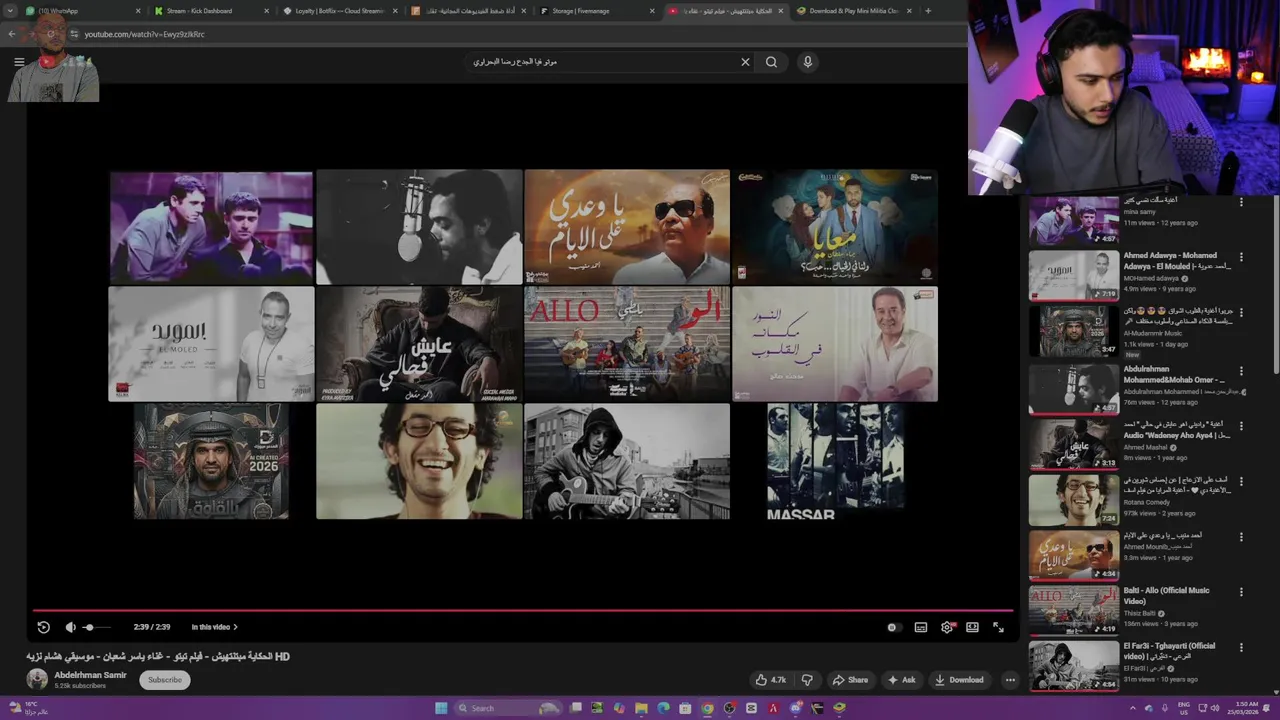Open a new browser tab
The image size is (1280, 720).
(x=928, y=11)
